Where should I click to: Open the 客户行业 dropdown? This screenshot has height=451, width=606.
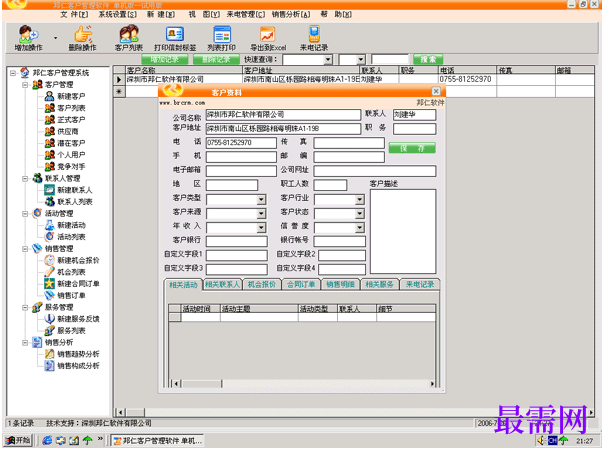pyautogui.click(x=359, y=199)
